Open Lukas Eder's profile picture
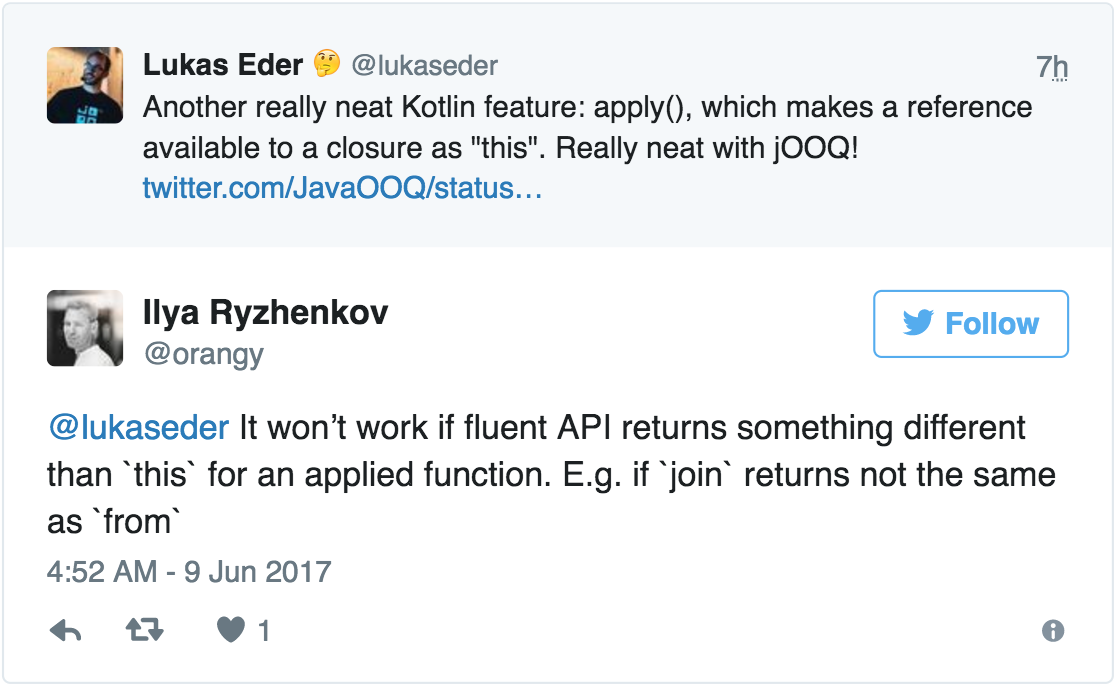Screen dimensions: 1117x685 point(85,85)
